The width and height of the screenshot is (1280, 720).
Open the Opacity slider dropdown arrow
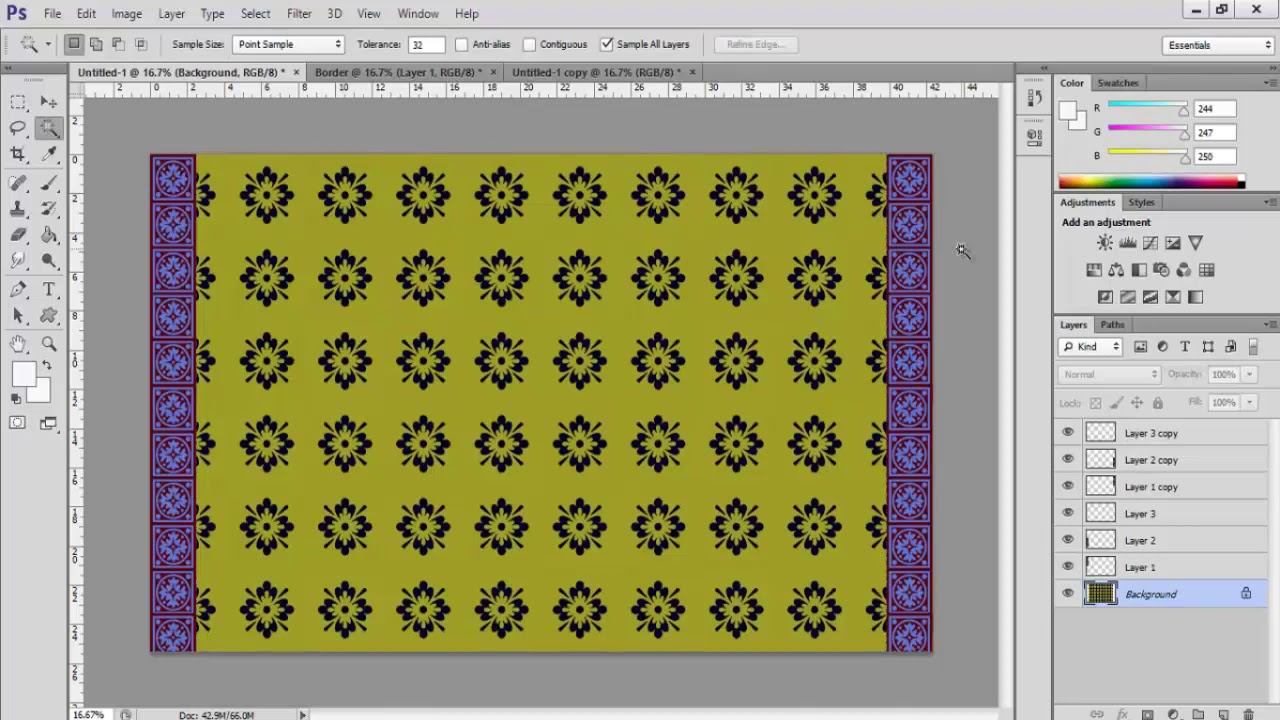coord(1249,374)
